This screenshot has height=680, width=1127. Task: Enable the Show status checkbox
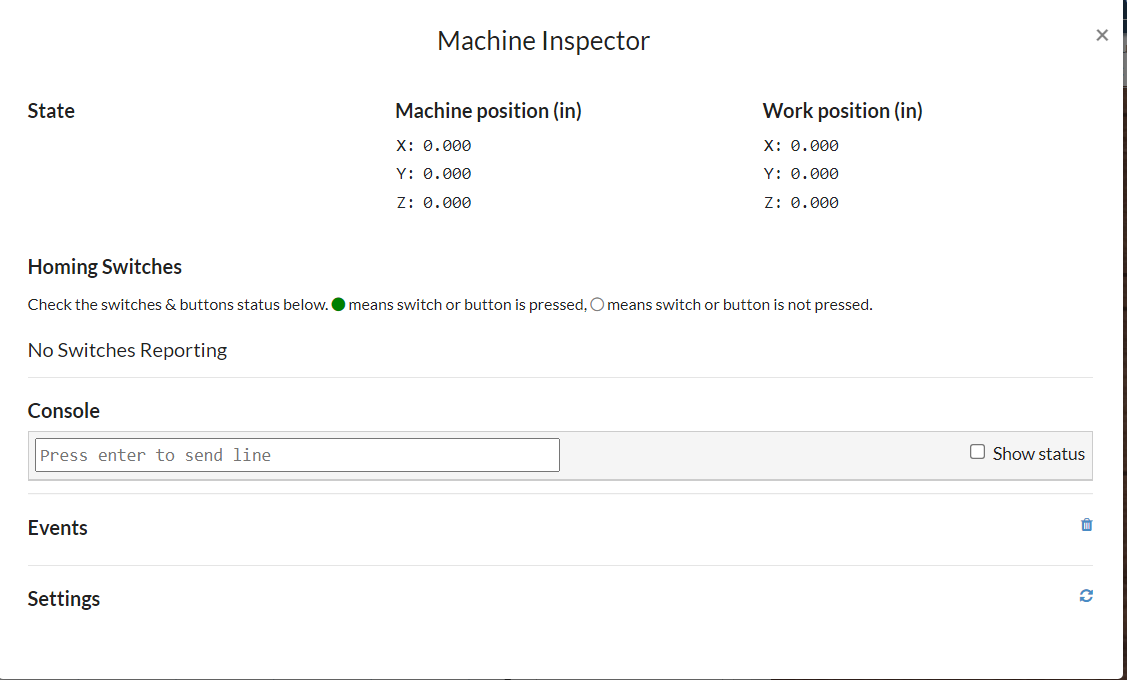(x=977, y=452)
